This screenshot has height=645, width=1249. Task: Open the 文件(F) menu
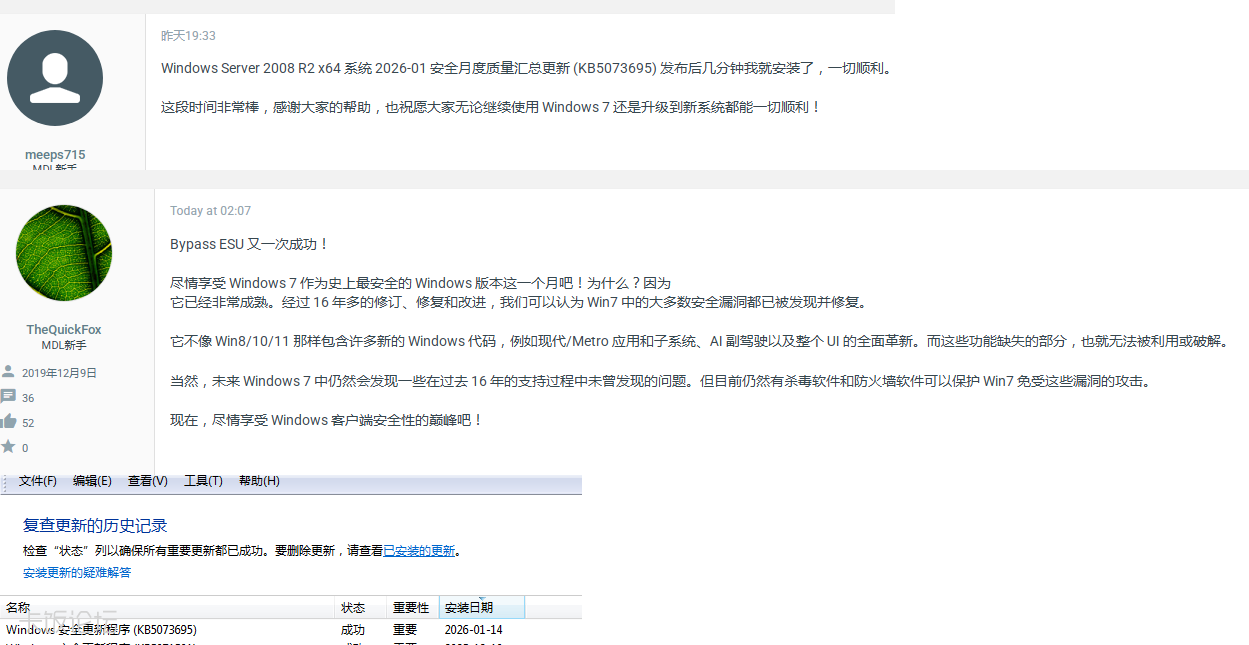point(38,481)
